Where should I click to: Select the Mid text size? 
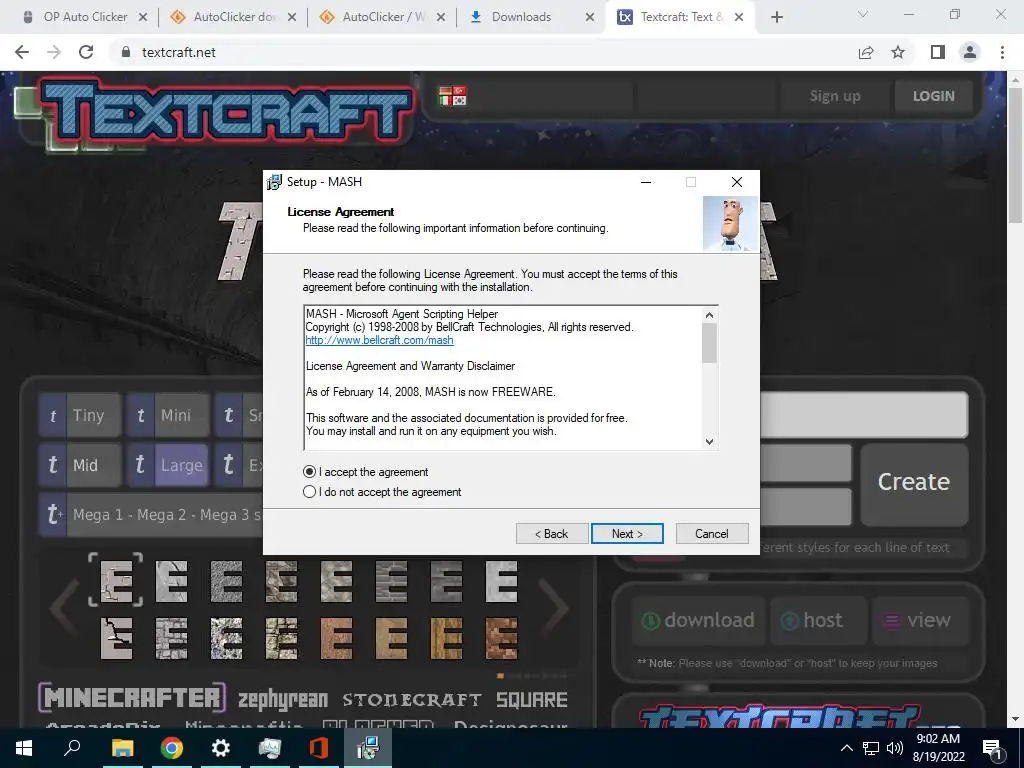(x=80, y=465)
